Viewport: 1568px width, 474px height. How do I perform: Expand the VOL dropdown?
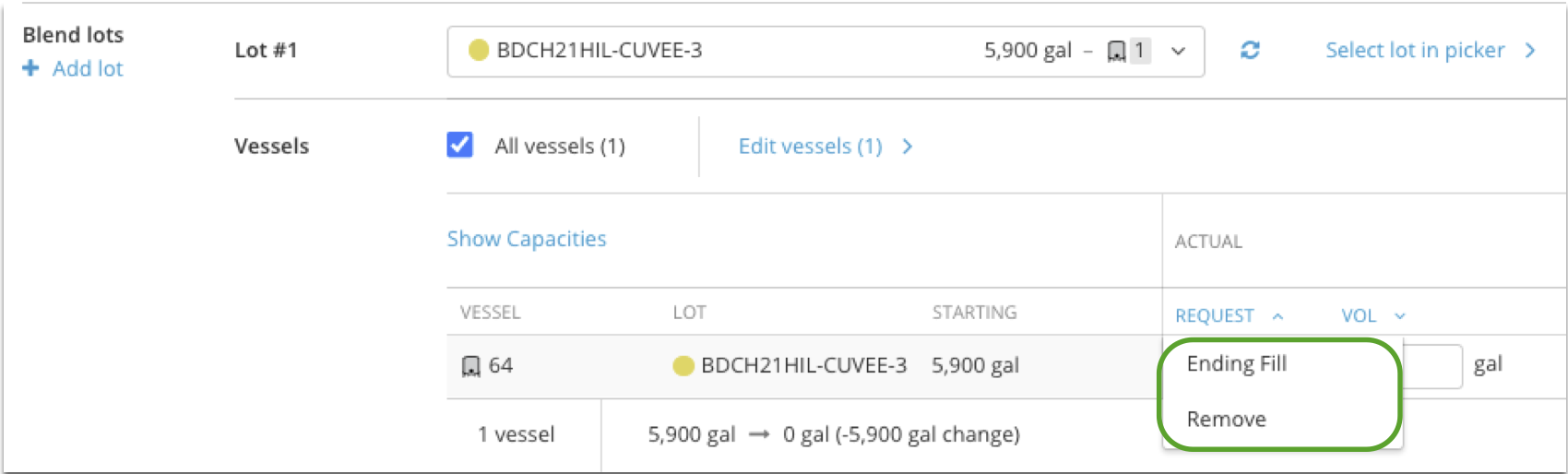1372,316
